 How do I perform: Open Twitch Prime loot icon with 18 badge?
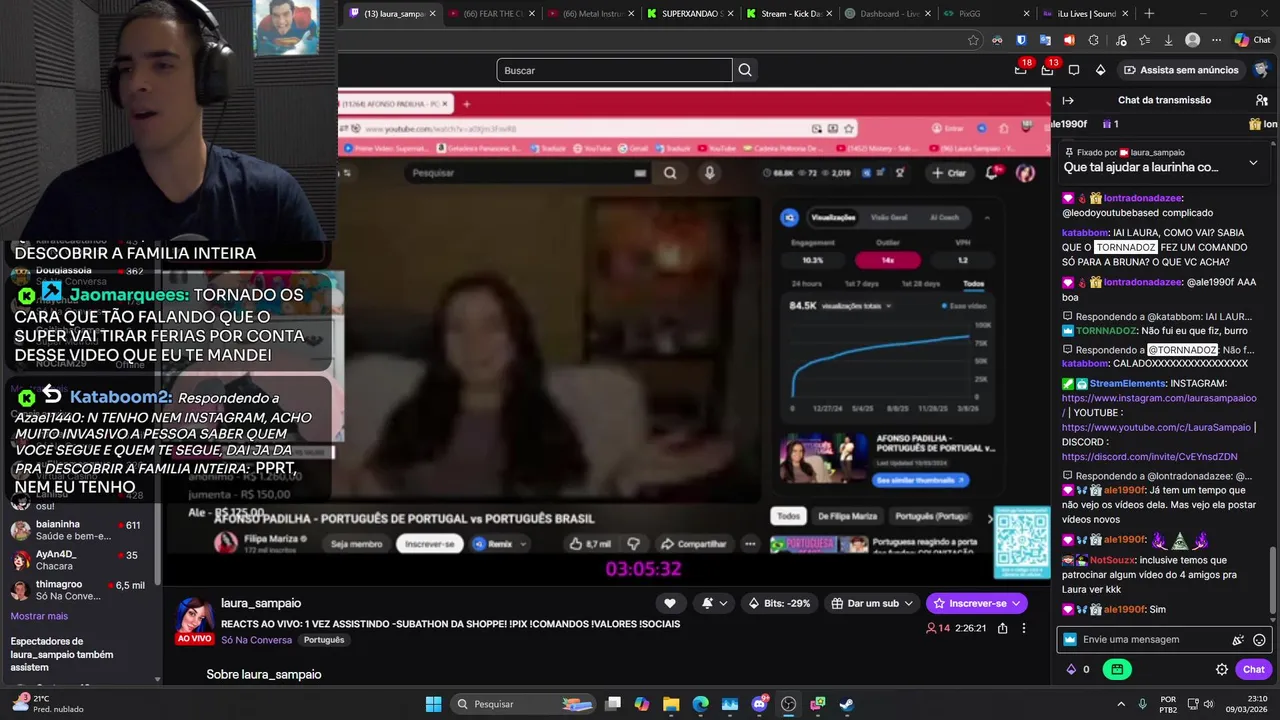pos(1021,70)
